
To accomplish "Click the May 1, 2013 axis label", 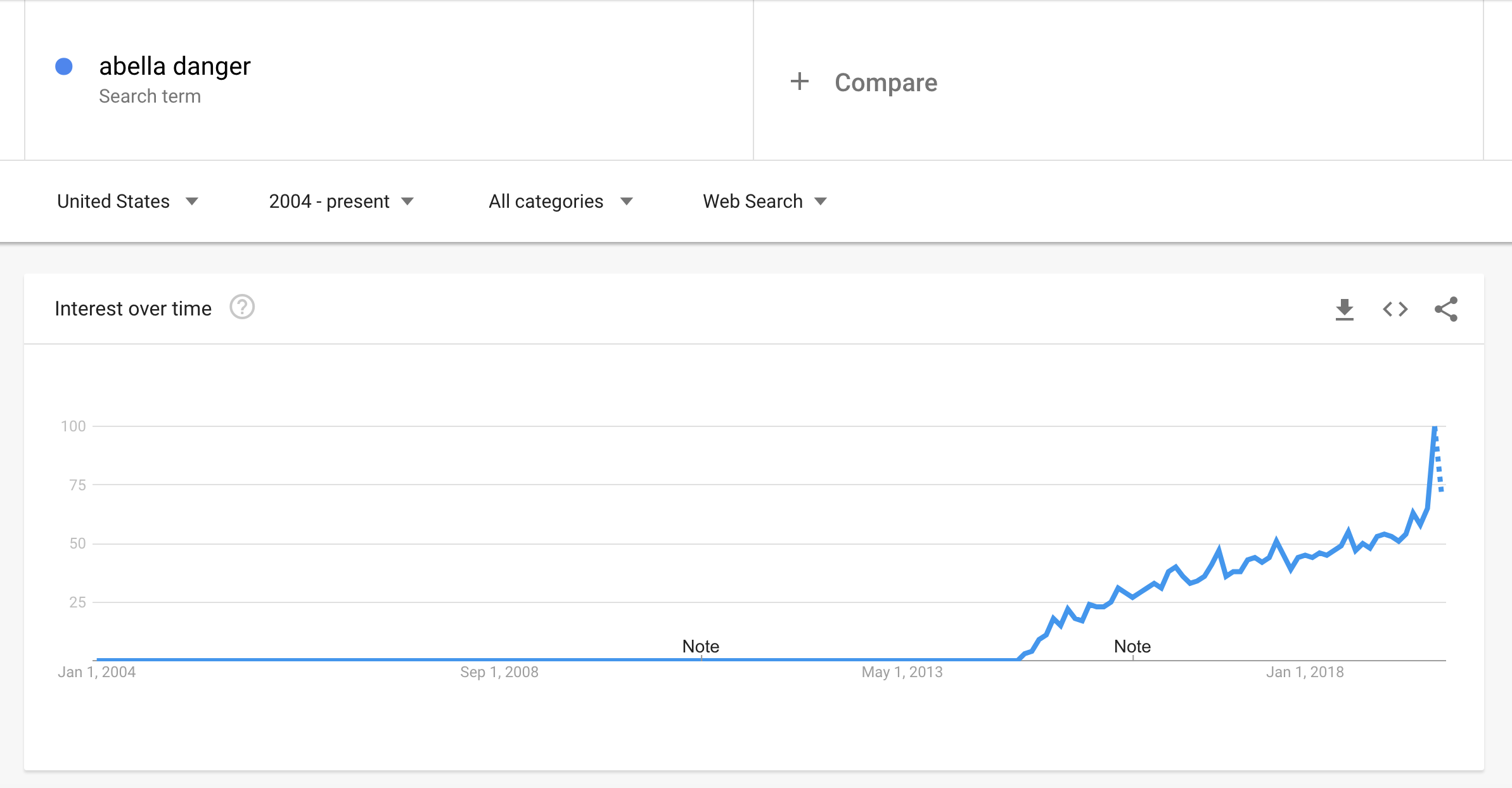I will [x=902, y=672].
